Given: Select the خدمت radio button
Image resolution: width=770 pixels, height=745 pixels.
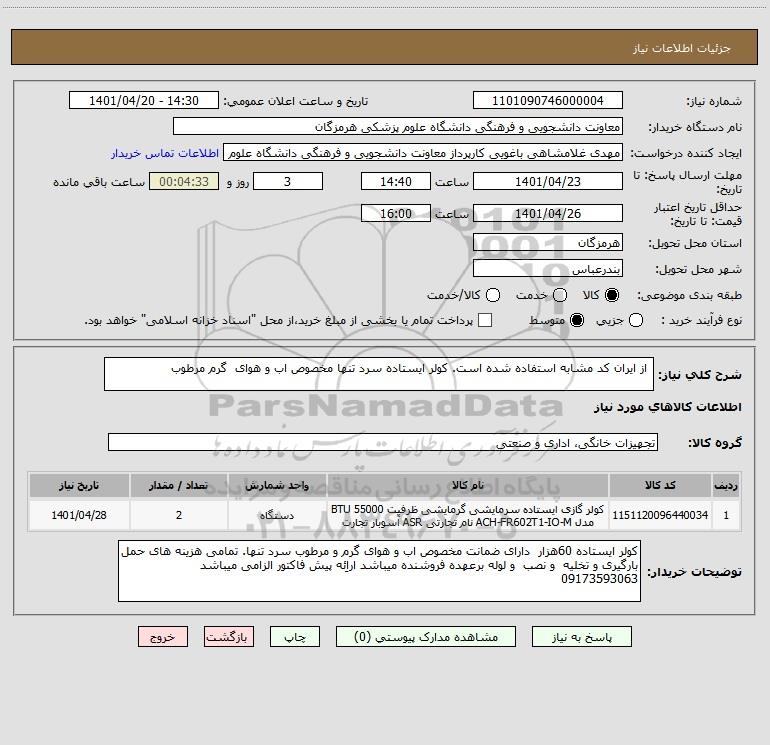Looking at the screenshot, I should tap(560, 295).
